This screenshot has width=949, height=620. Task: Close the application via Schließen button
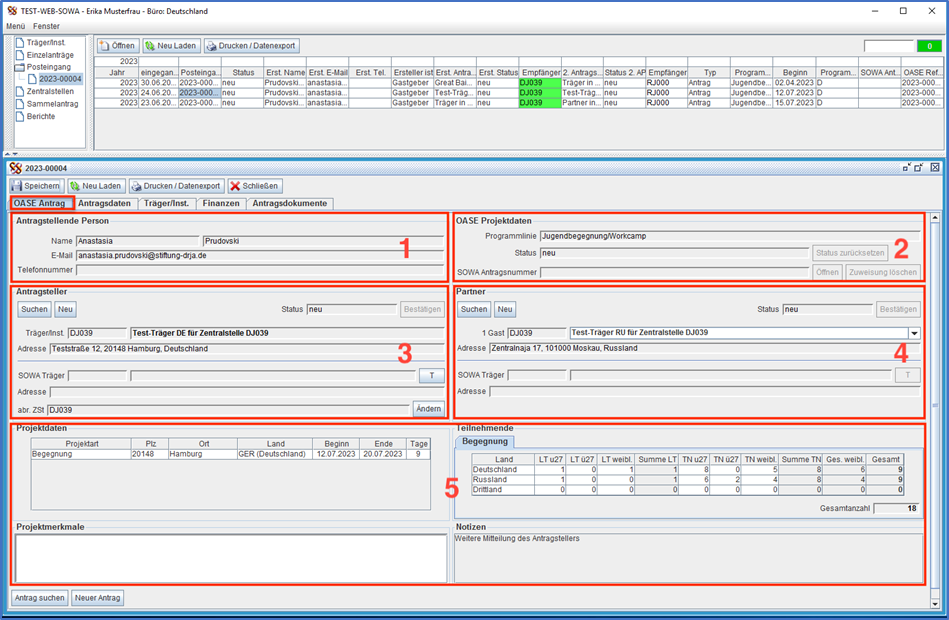254,186
